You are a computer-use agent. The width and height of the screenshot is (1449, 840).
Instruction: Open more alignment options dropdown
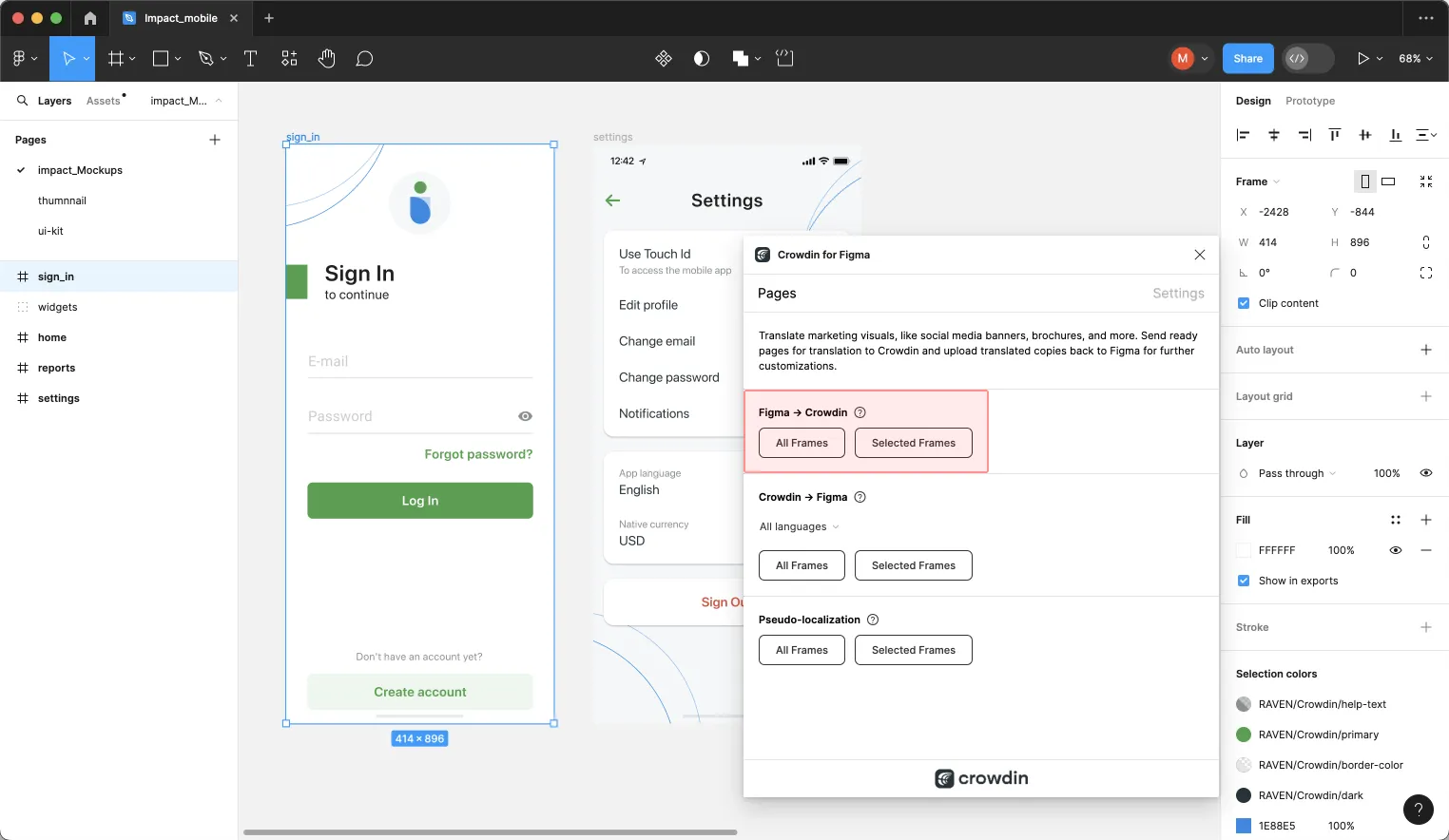tap(1426, 135)
